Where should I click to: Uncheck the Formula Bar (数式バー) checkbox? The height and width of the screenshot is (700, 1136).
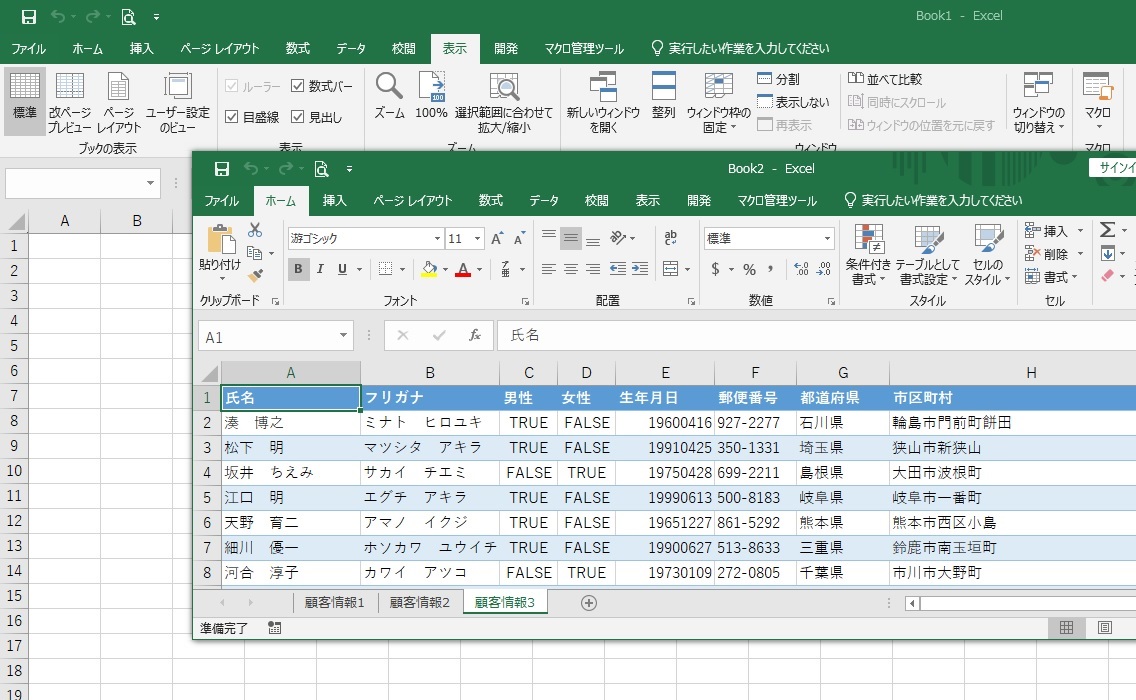pos(298,86)
